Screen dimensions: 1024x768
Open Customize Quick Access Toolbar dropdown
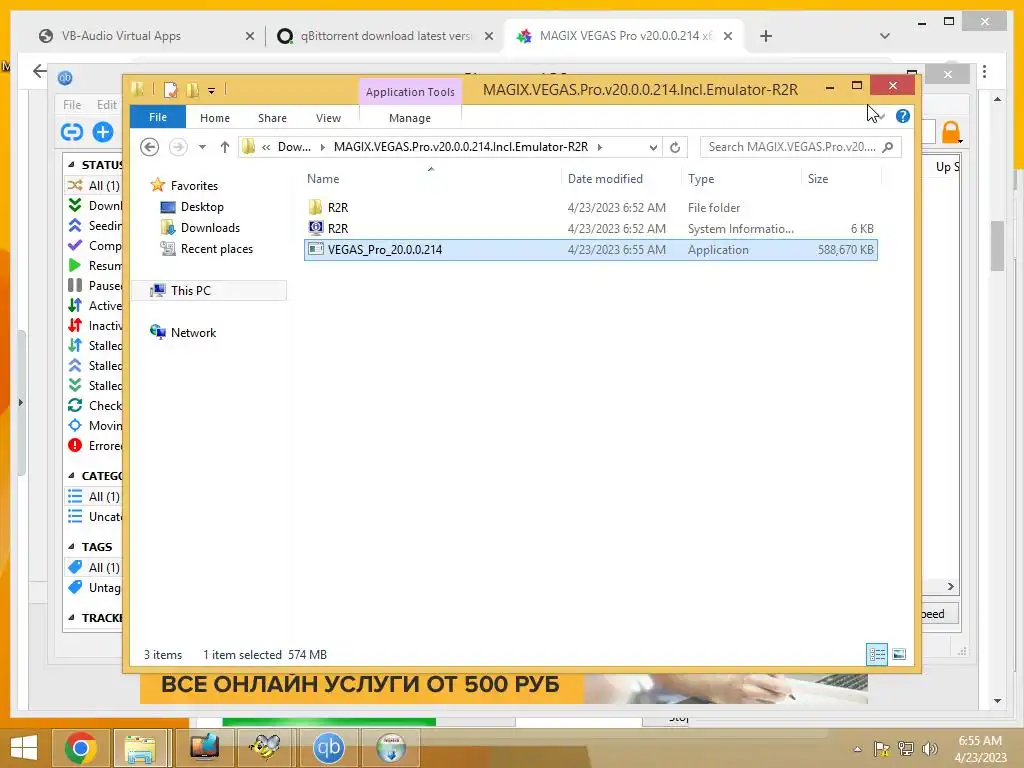tap(212, 91)
